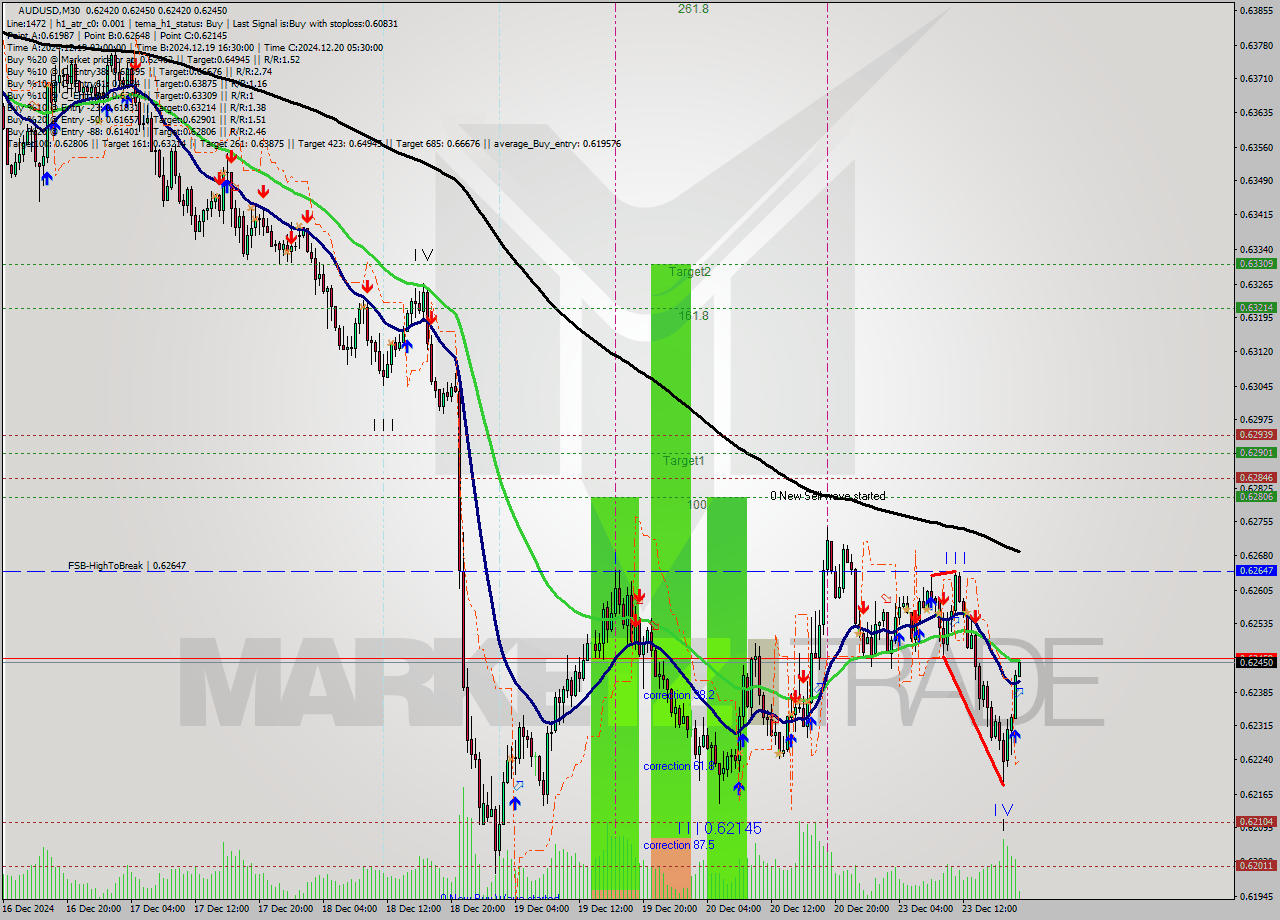Click the red 0.62011 price tag
1280x920 pixels.
1256,865
